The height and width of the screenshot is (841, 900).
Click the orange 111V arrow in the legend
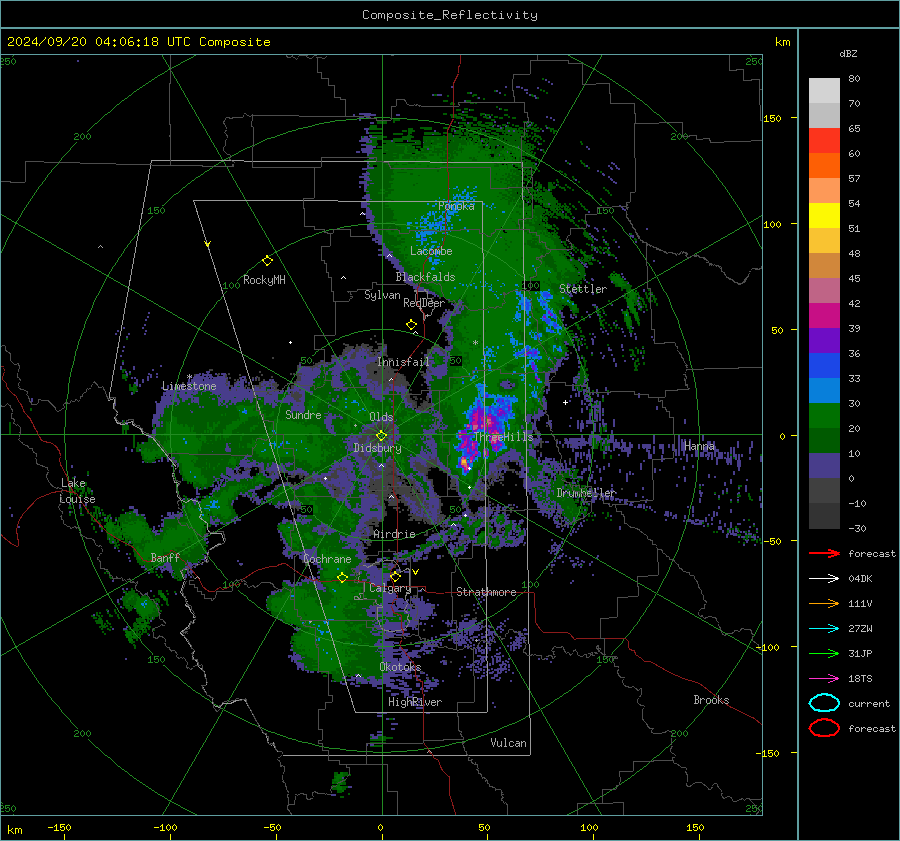coord(824,603)
